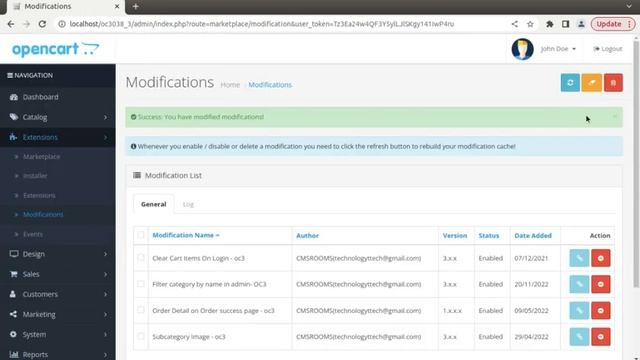The width and height of the screenshot is (640, 360).
Task: Check the Clear Cart Items On Login row
Action: click(141, 258)
